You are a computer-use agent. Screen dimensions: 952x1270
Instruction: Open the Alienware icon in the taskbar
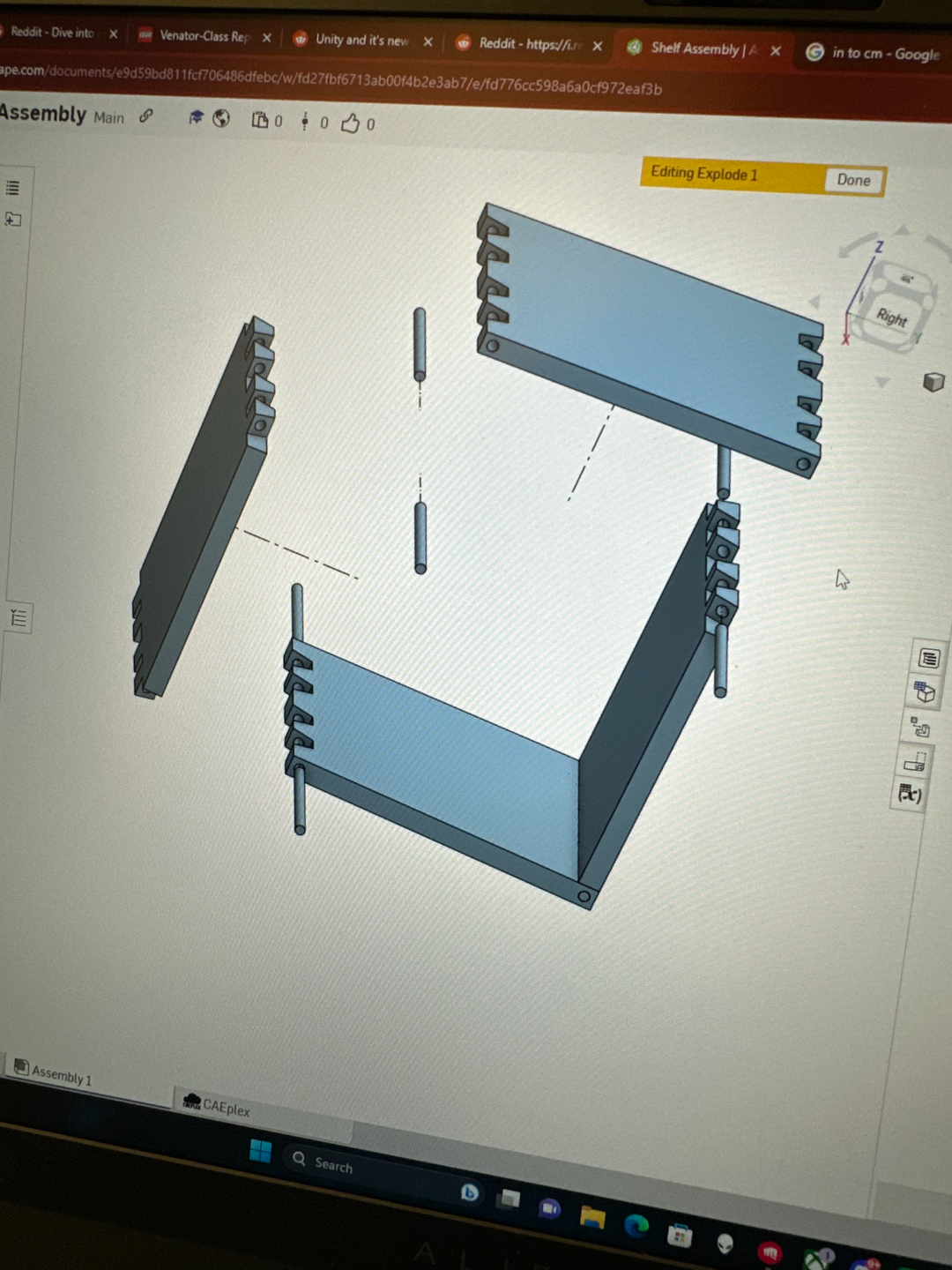[725, 1243]
